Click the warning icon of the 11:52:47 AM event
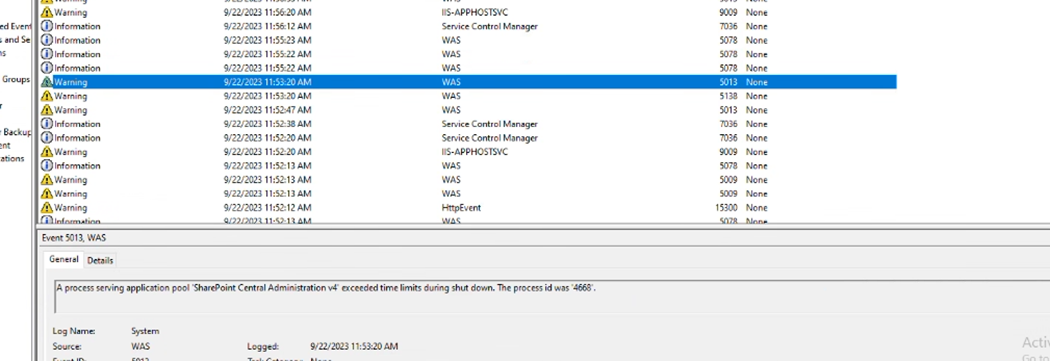 point(46,110)
